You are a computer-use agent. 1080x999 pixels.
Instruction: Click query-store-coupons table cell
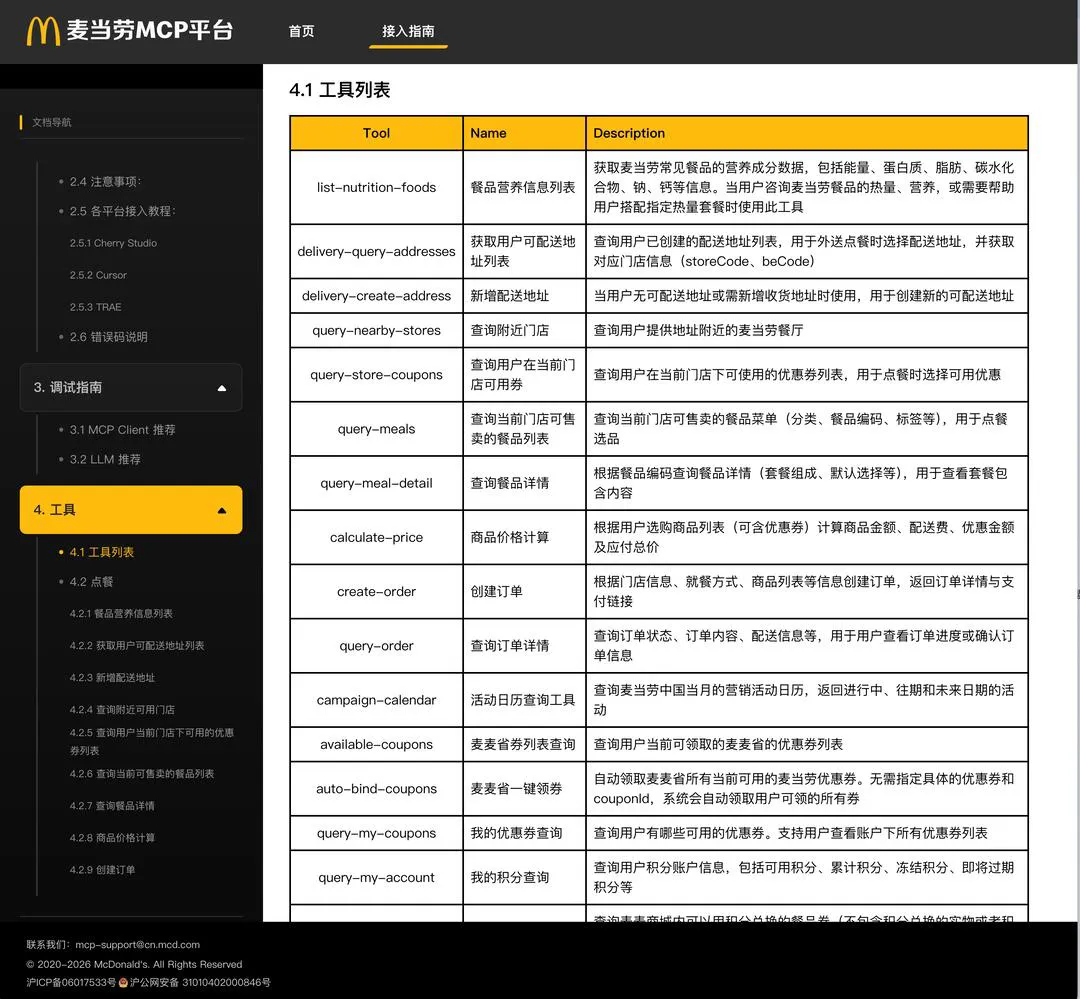[376, 375]
